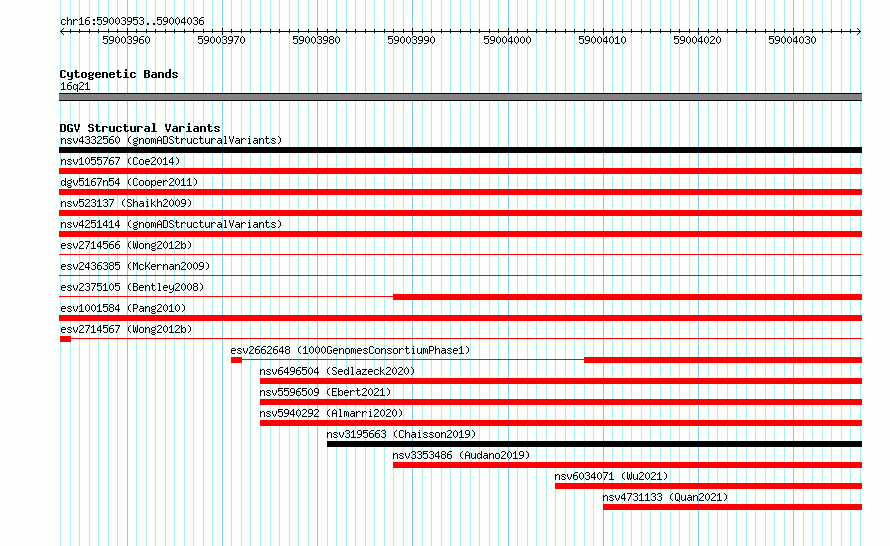Open variant esv2714566 (Wong2012b)
The height and width of the screenshot is (546, 890).
coord(126,245)
